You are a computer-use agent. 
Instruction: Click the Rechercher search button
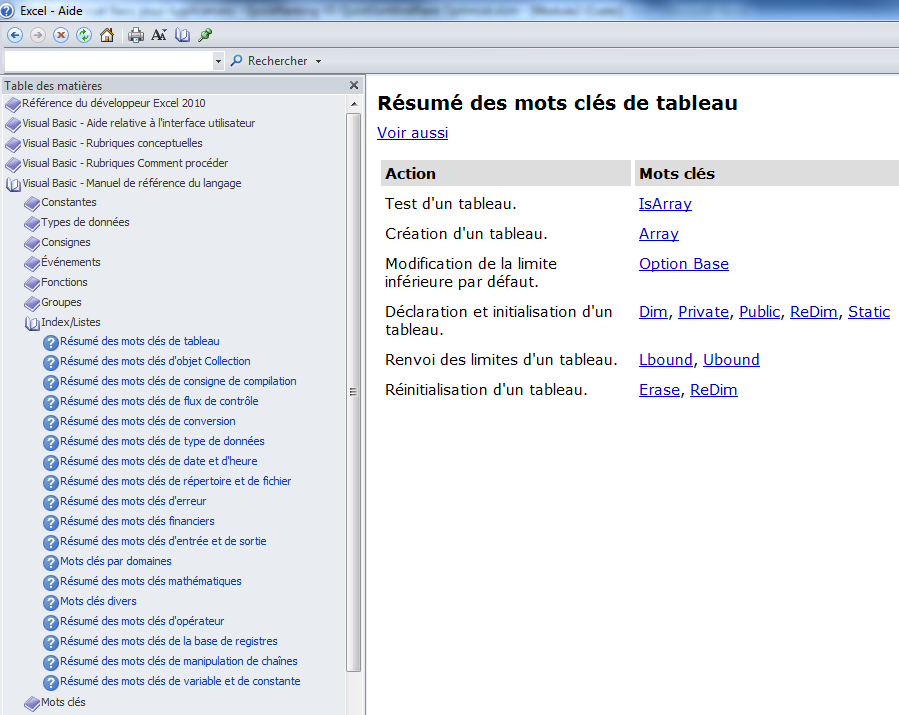click(x=269, y=61)
